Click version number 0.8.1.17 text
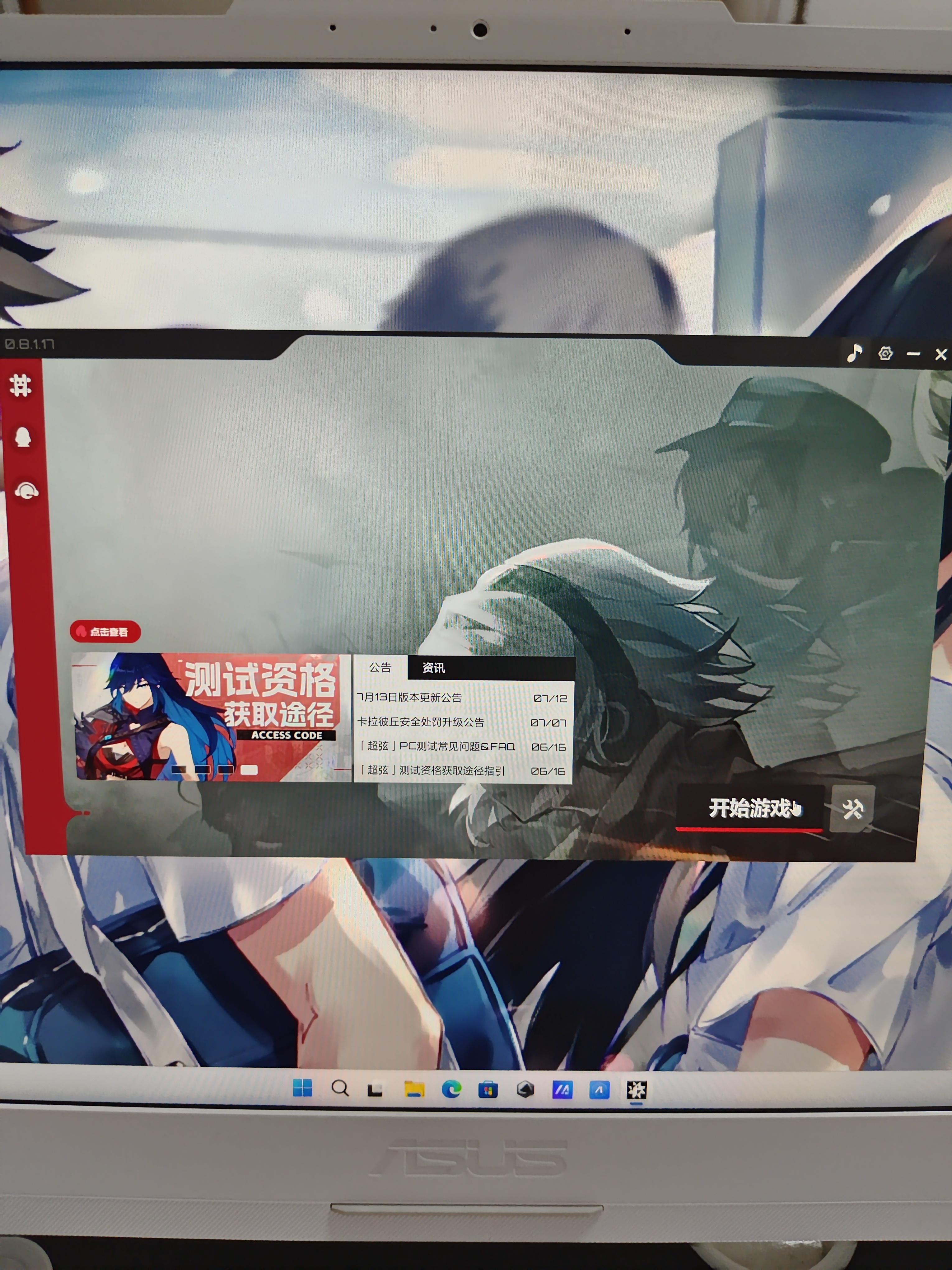Image resolution: width=952 pixels, height=1270 pixels. point(30,344)
